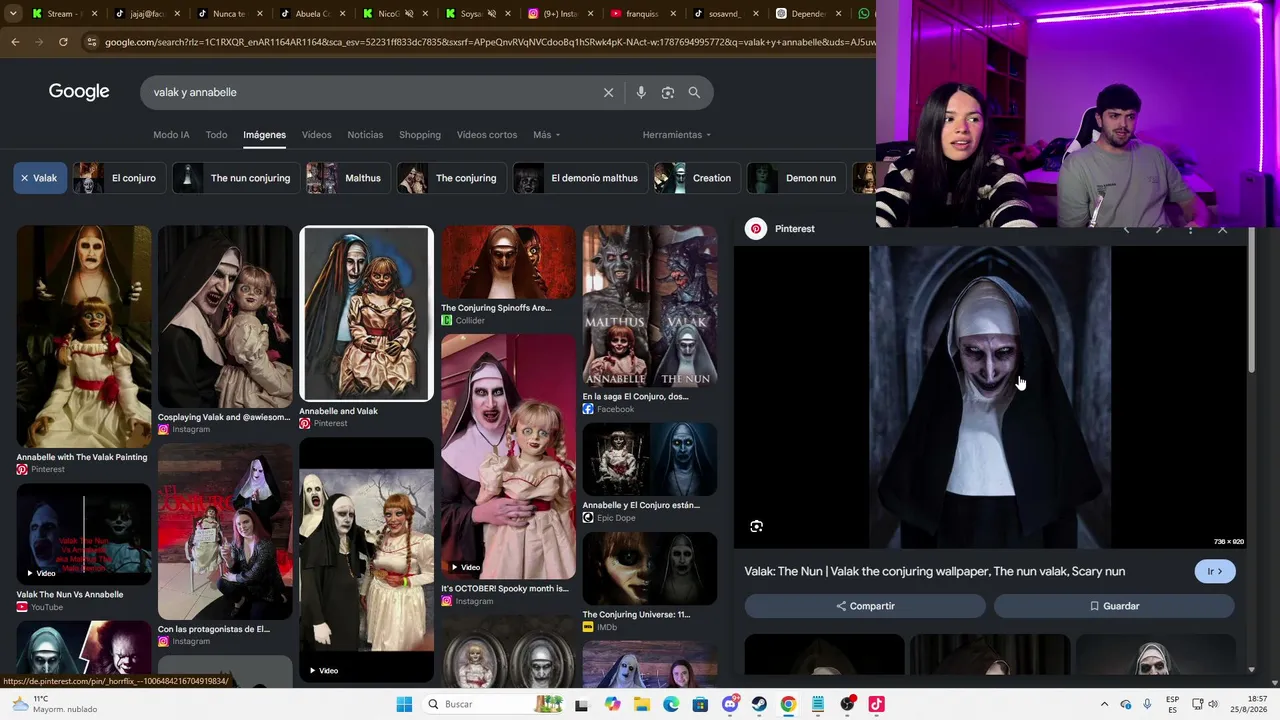Screen dimensions: 1280x720
Task: Switch to the Modo IA tab
Action: tap(171, 135)
